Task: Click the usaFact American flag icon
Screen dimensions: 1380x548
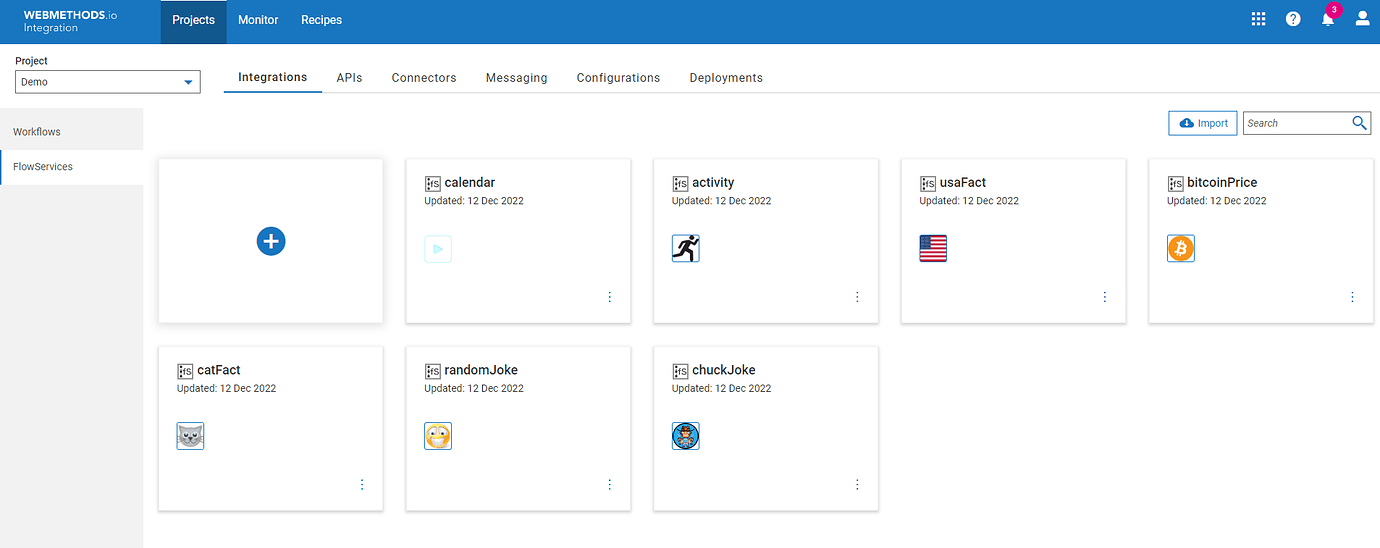Action: pos(933,248)
